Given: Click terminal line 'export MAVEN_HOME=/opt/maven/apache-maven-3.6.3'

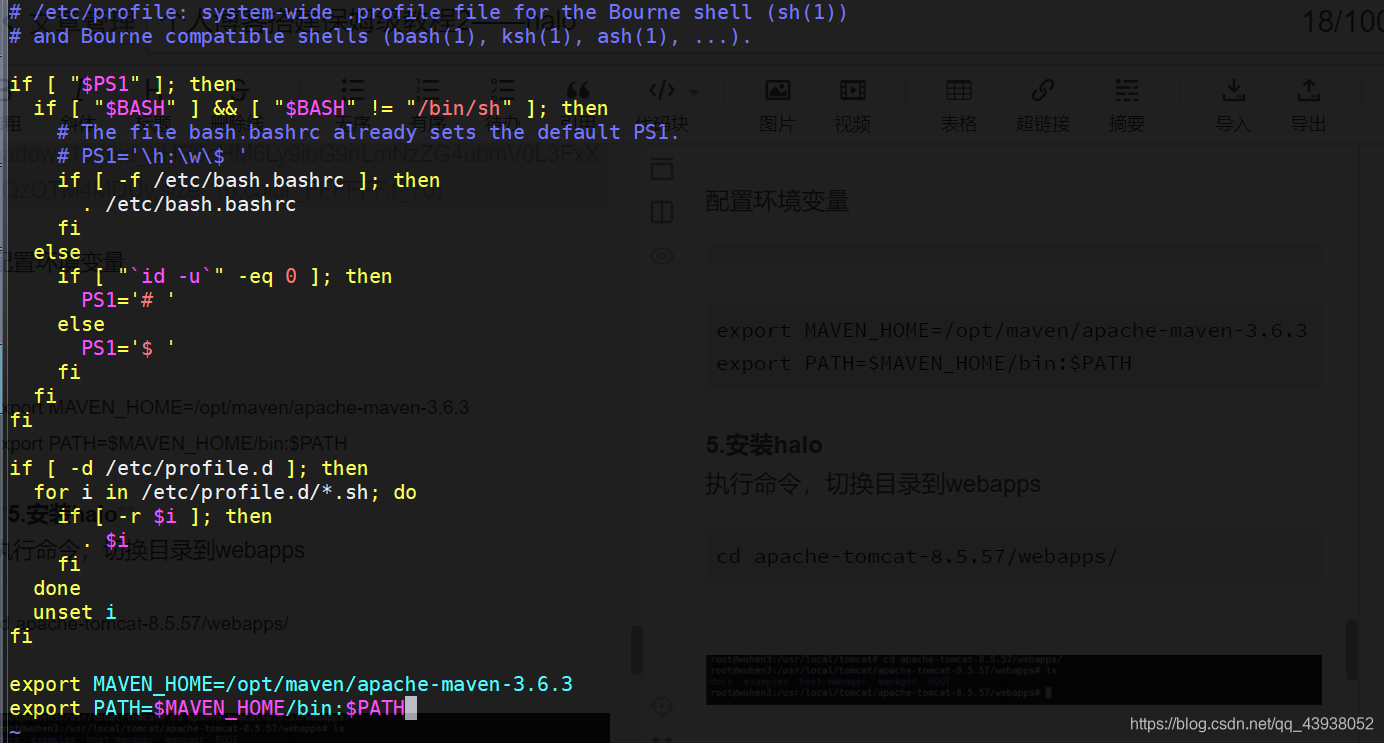Looking at the screenshot, I should (x=291, y=684).
